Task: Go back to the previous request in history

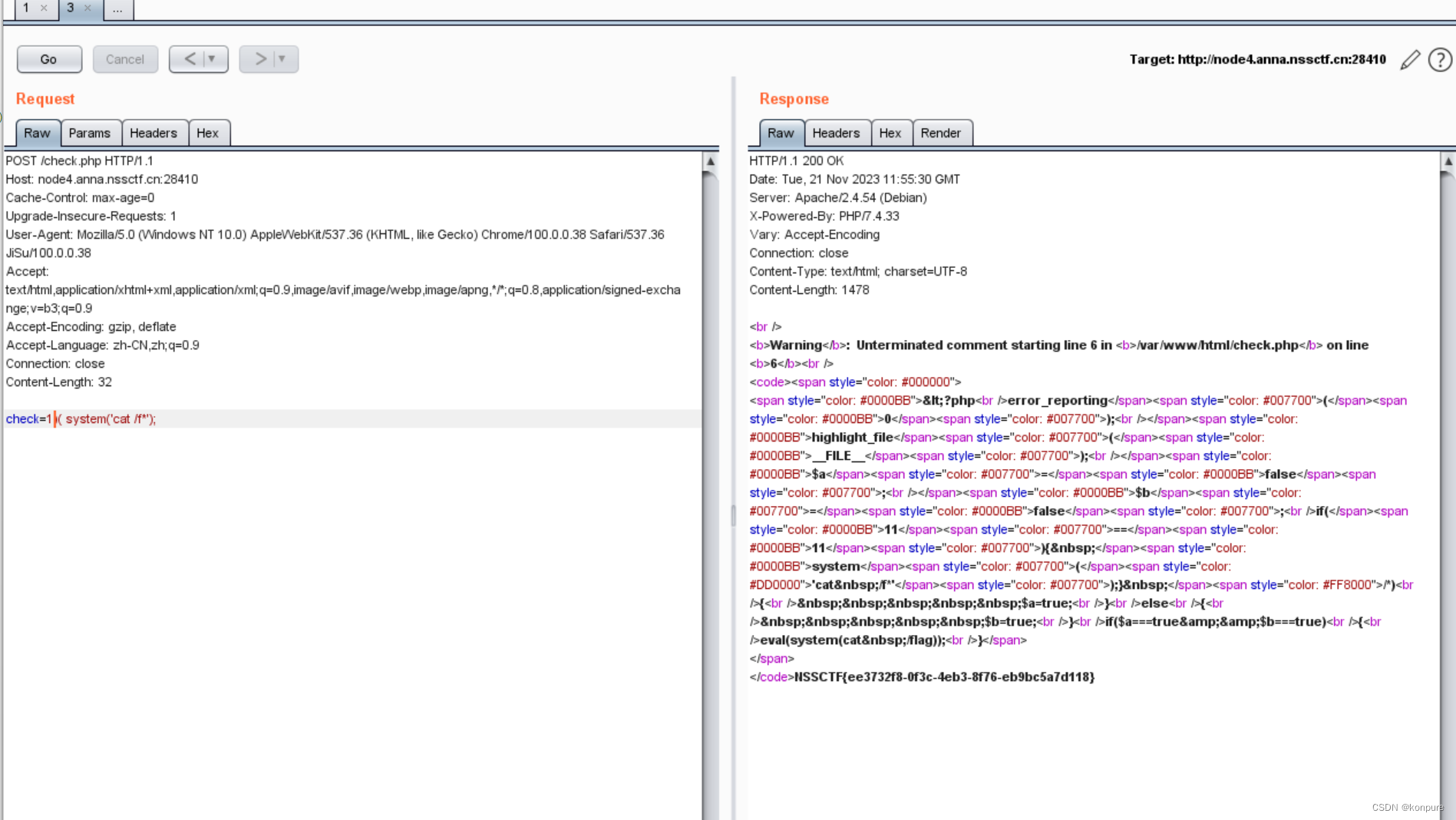Action: coord(190,59)
